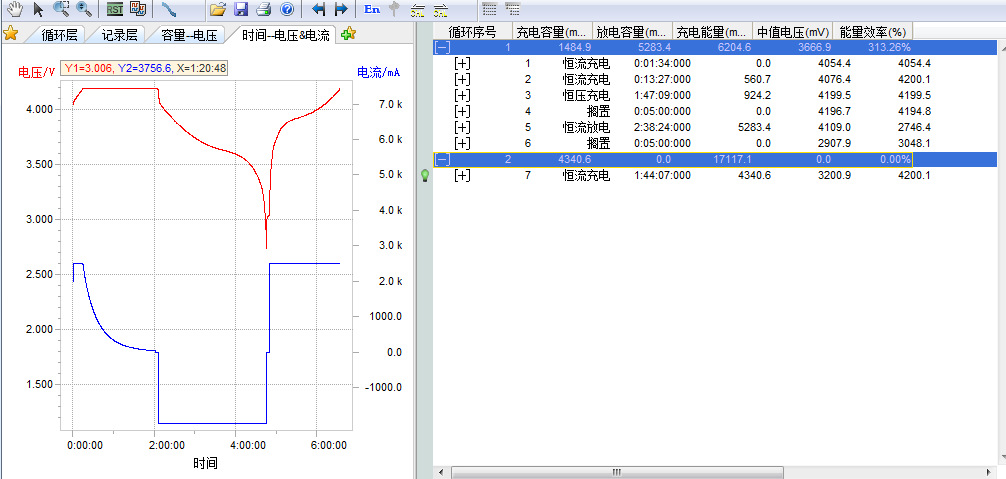Select the arrow pointer tool
This screenshot has width=1006, height=479.
tap(38, 9)
